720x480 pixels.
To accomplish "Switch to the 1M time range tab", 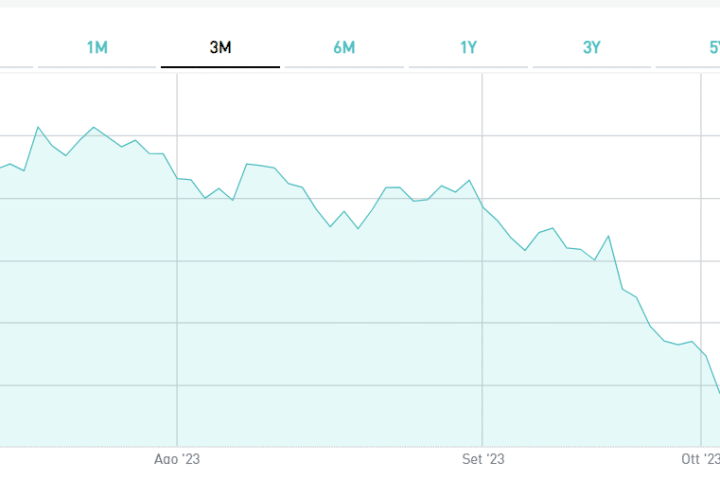I will [97, 47].
